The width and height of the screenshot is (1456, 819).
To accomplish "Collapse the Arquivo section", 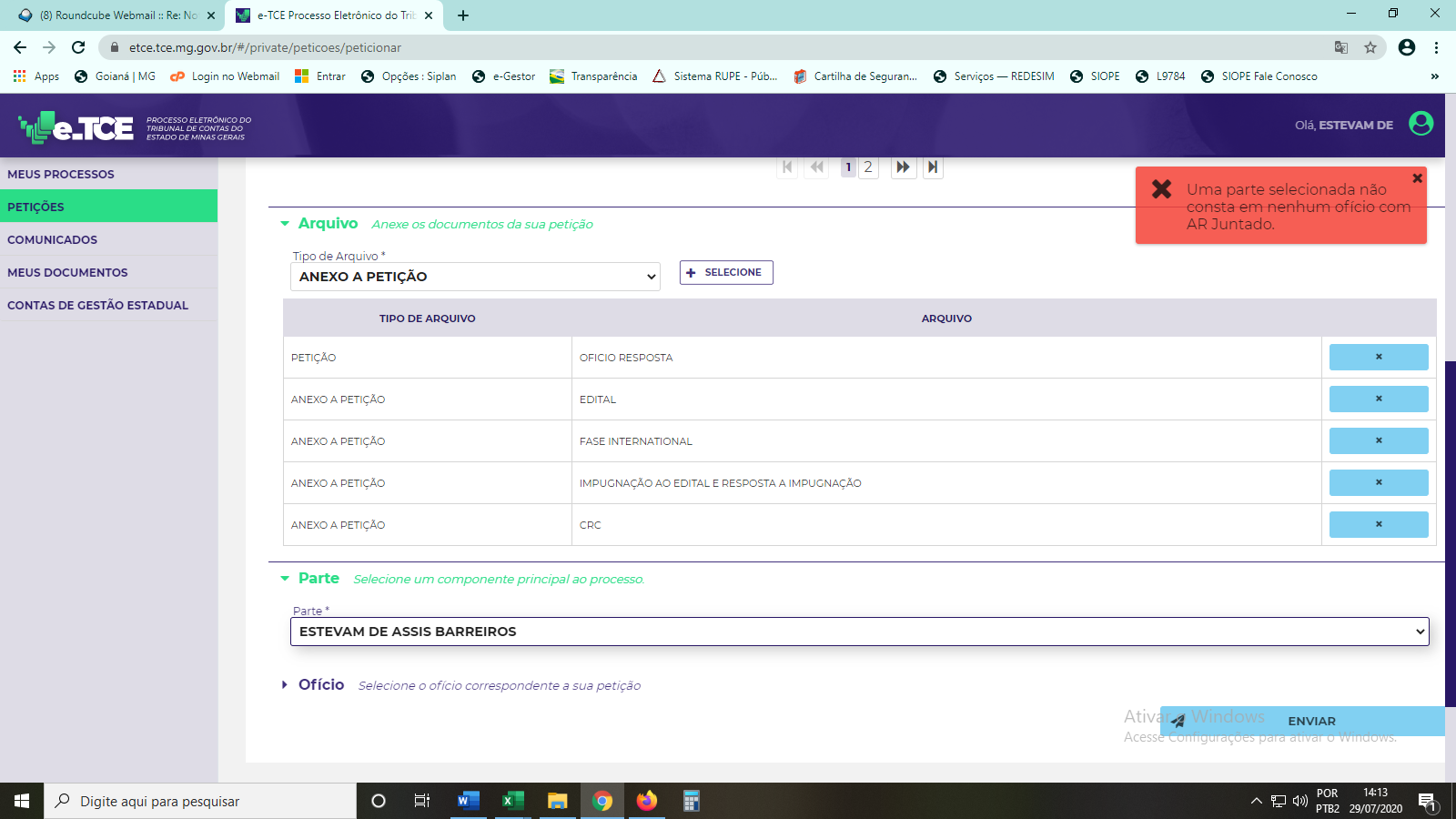I will point(285,224).
